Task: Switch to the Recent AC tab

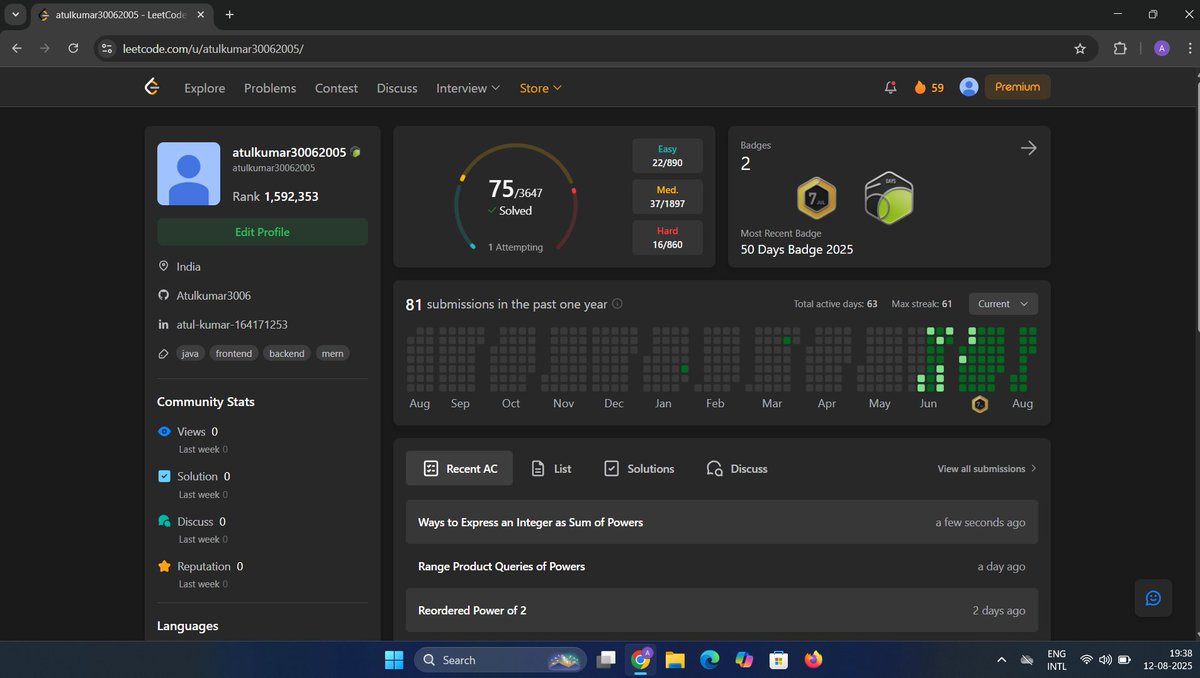Action: click(459, 468)
